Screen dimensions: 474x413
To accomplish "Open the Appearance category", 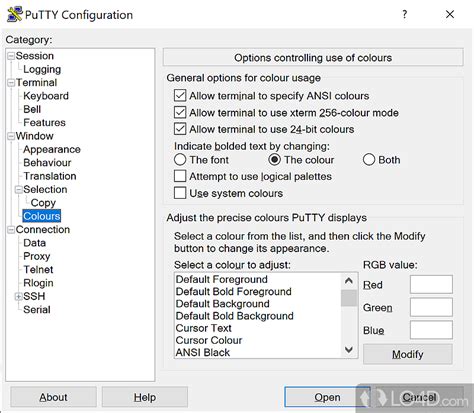I will click(x=52, y=149).
